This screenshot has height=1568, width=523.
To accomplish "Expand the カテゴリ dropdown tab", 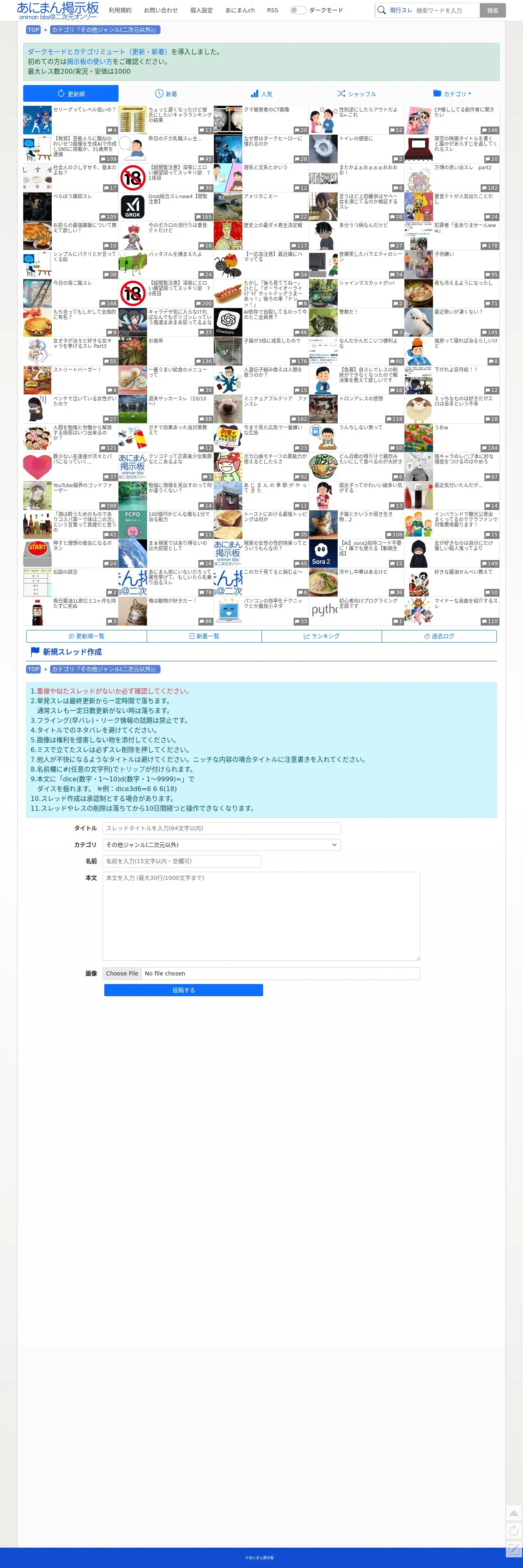I will pos(452,94).
